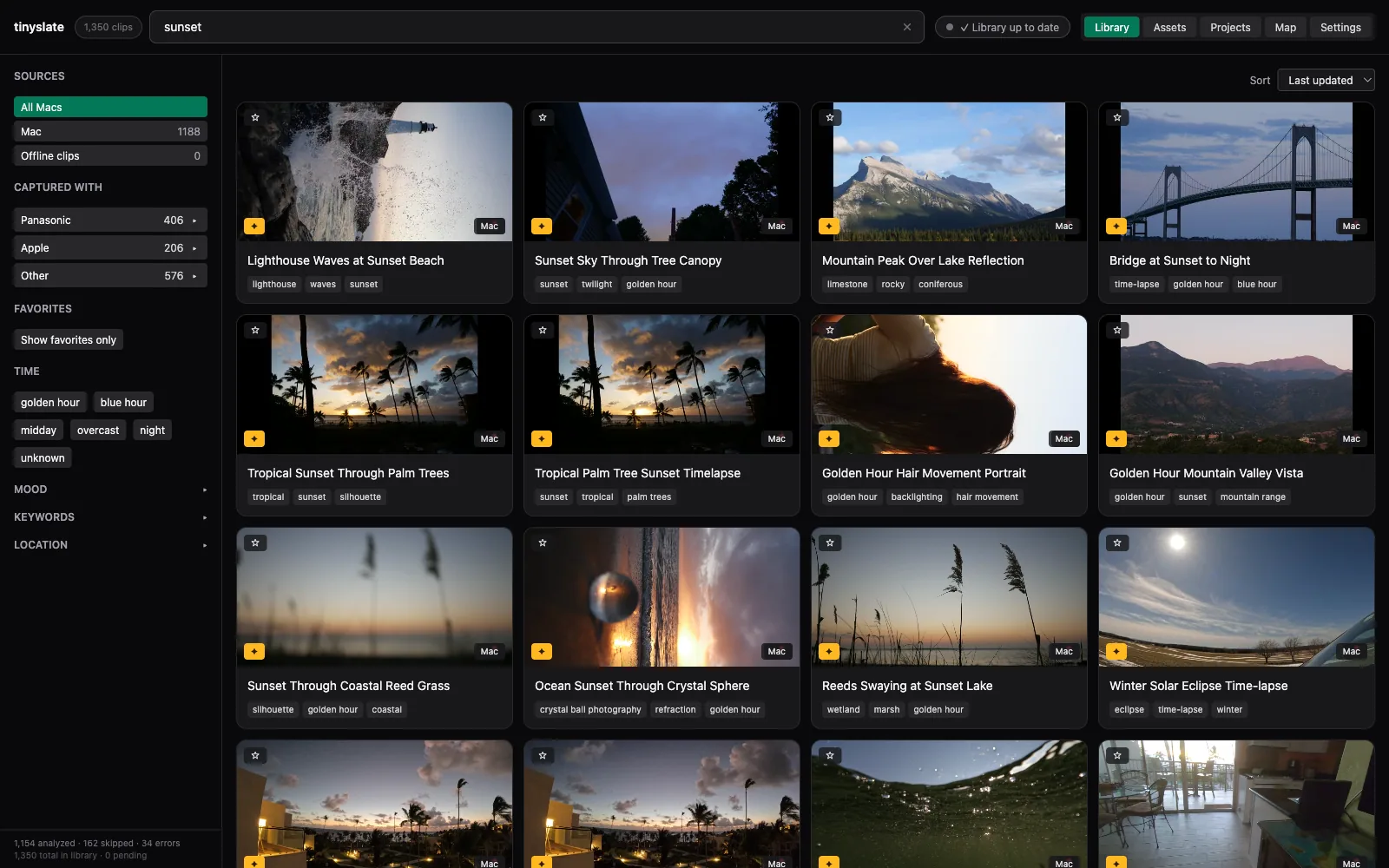Star the Sunset Through Coastal Reed Grass clip
Image resolution: width=1389 pixels, height=868 pixels.
pyautogui.click(x=255, y=542)
